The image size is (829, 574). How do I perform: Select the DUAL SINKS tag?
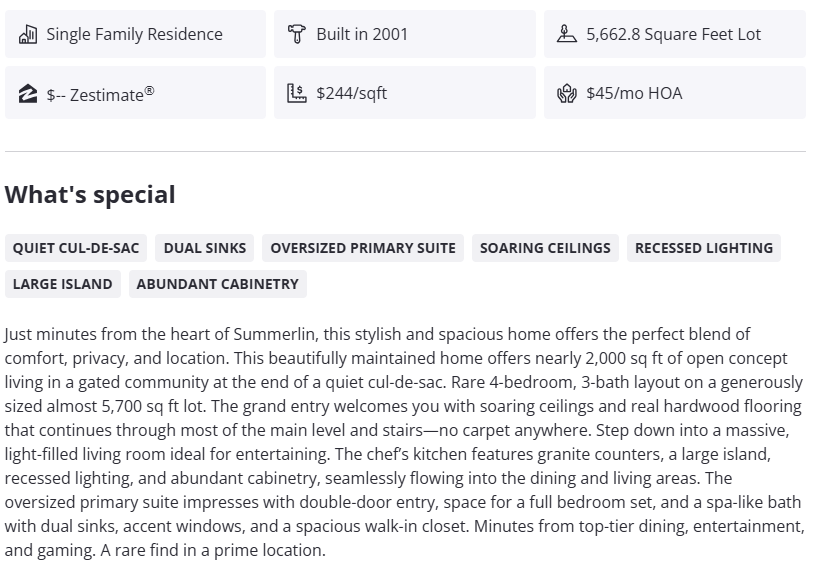coord(205,248)
